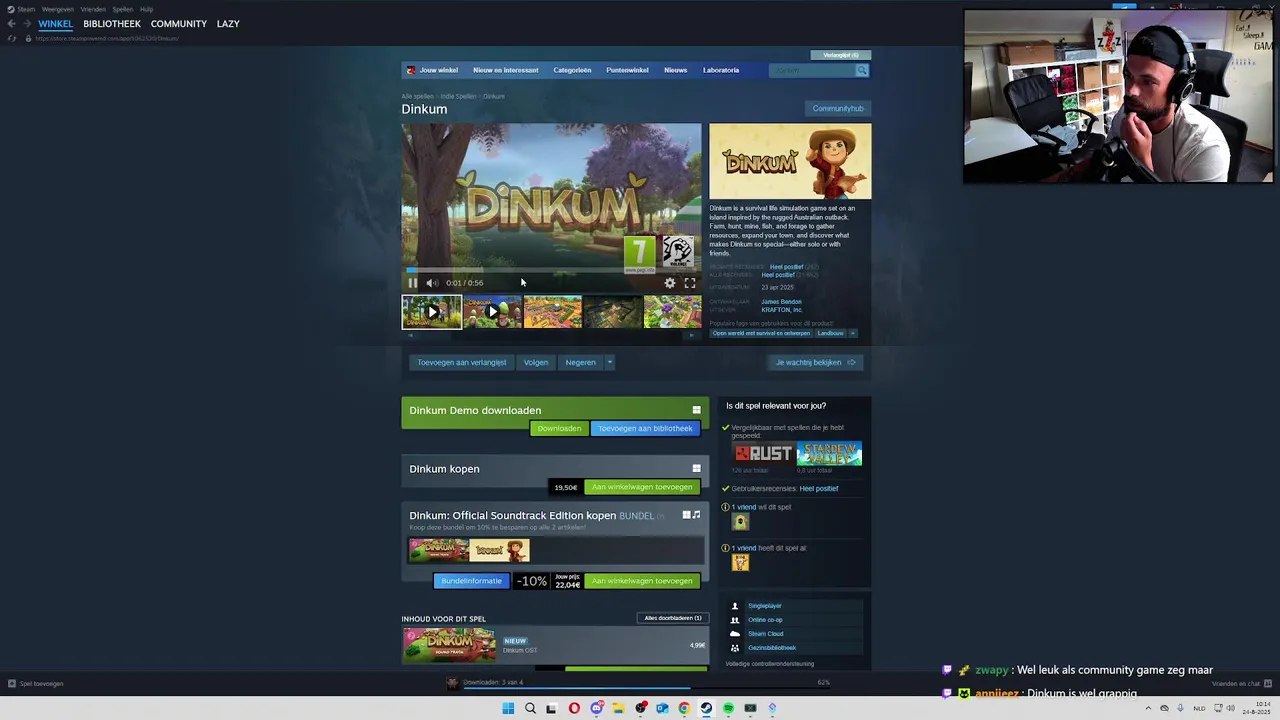Image resolution: width=1280 pixels, height=720 pixels.
Task: Click the store search magnifier icon
Action: coord(861,70)
